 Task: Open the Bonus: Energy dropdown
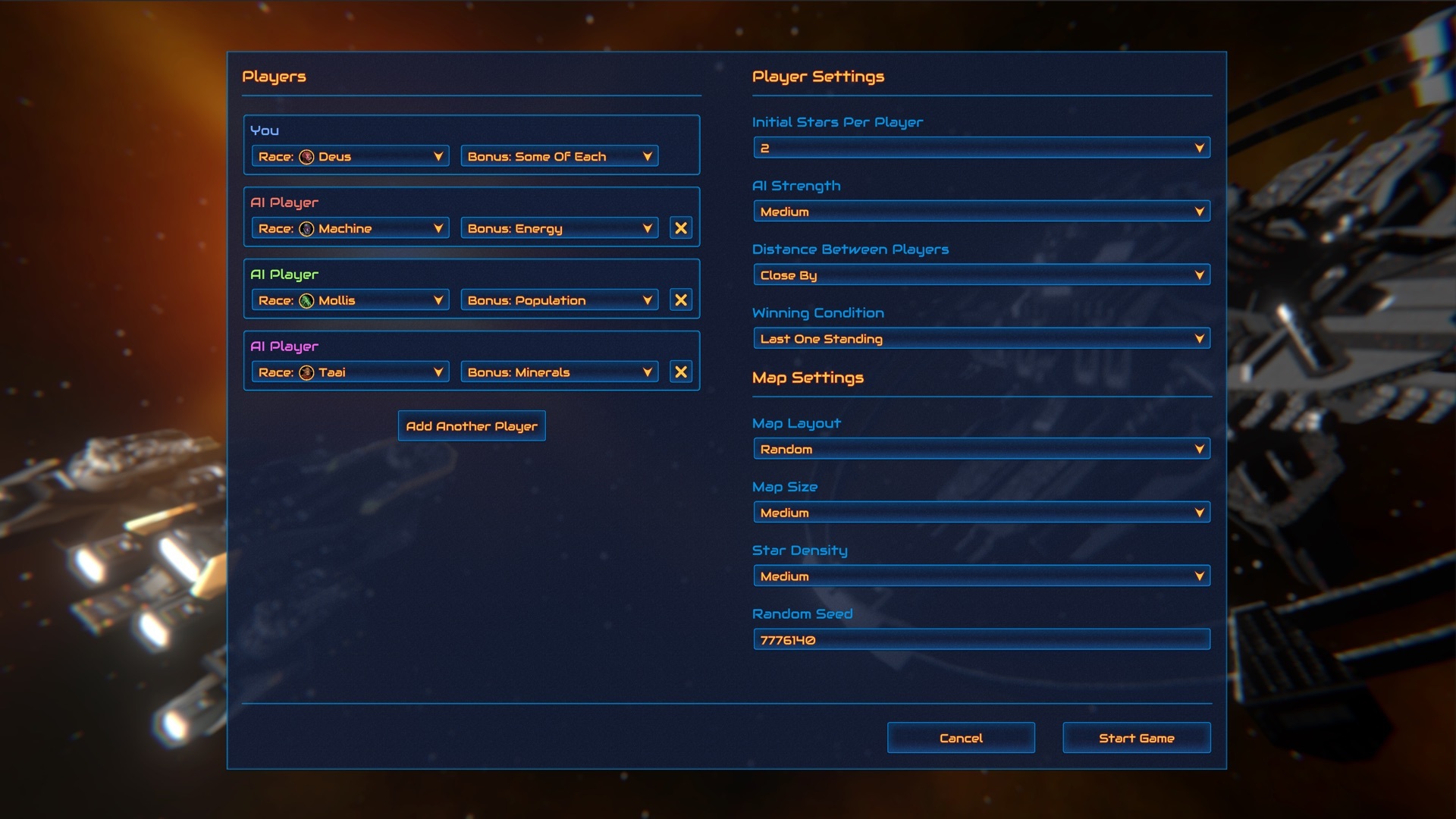[559, 229]
